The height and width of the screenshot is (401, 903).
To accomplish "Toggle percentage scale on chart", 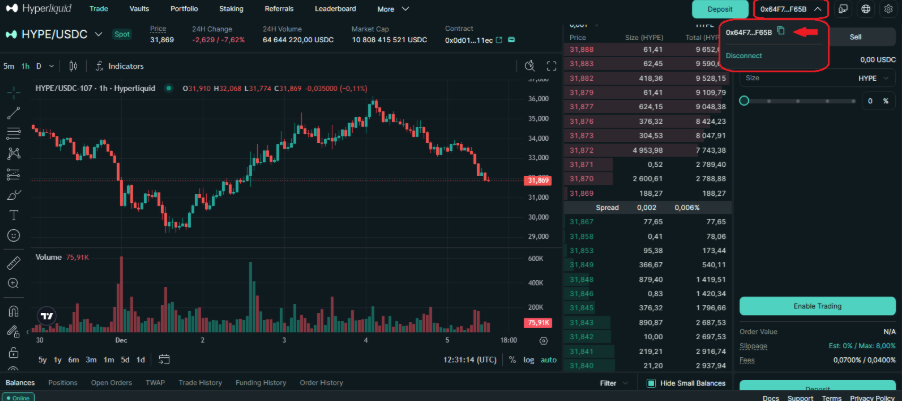I will 512,360.
